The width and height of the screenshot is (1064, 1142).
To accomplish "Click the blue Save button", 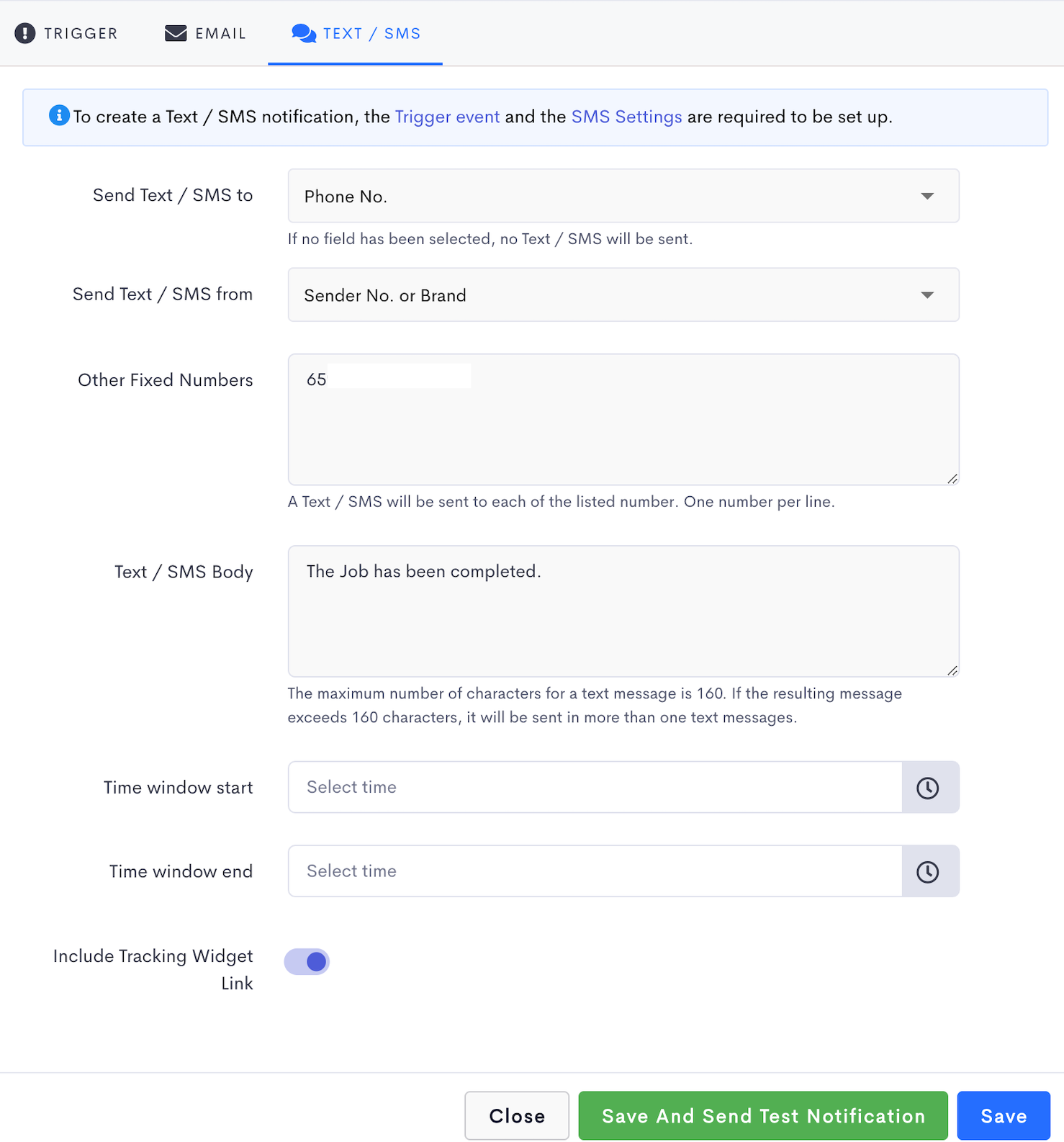I will tap(1003, 1116).
